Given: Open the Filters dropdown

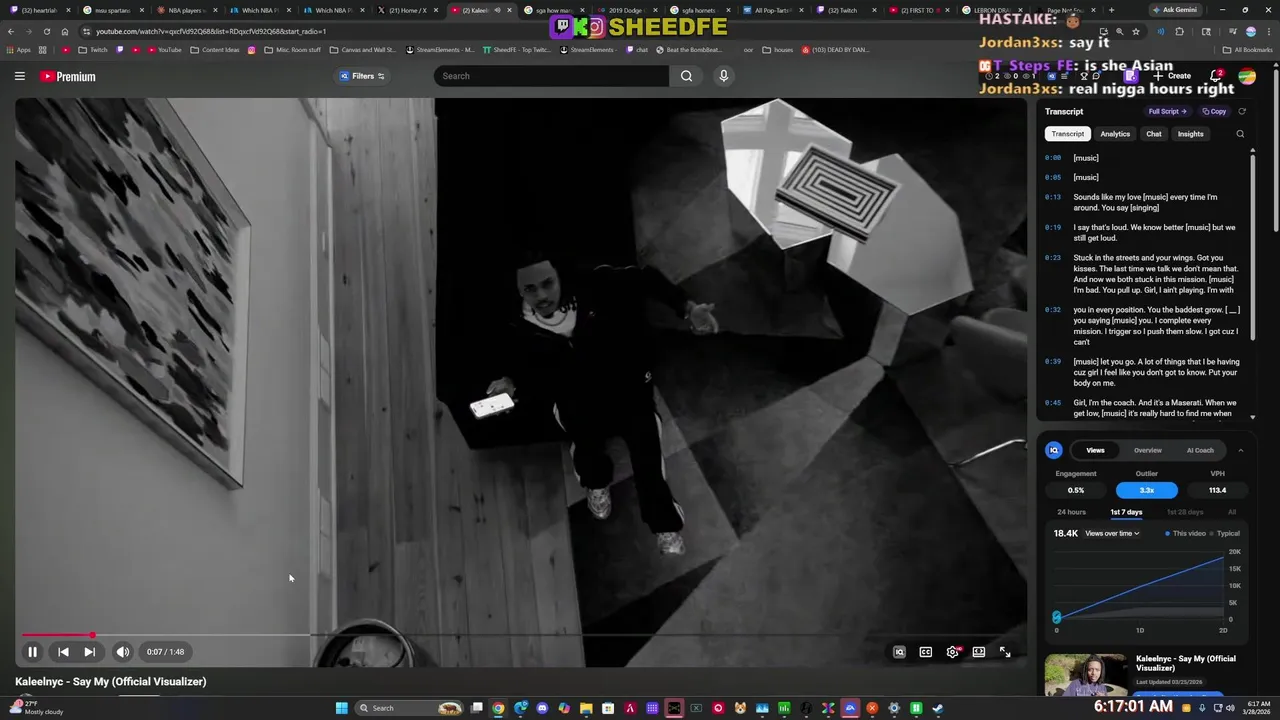Looking at the screenshot, I should 362,76.
